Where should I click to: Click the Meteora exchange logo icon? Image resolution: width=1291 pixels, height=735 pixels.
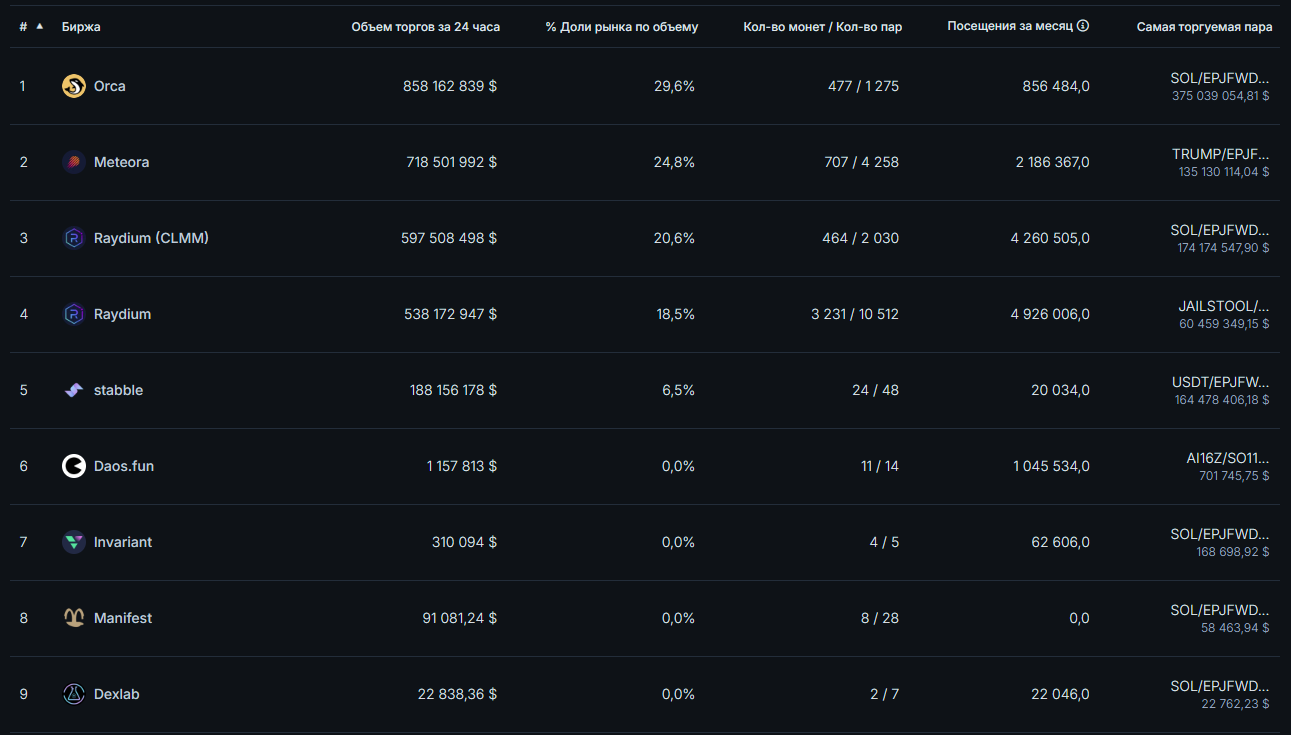click(74, 162)
